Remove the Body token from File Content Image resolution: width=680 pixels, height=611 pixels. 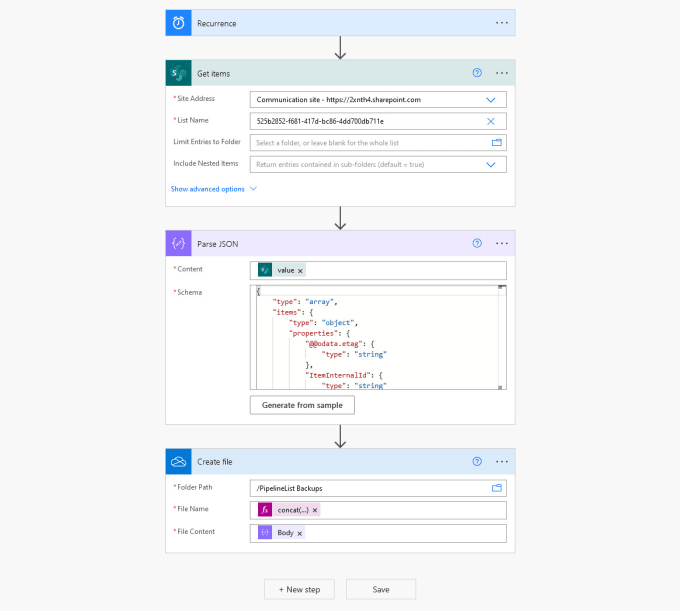pyautogui.click(x=300, y=533)
